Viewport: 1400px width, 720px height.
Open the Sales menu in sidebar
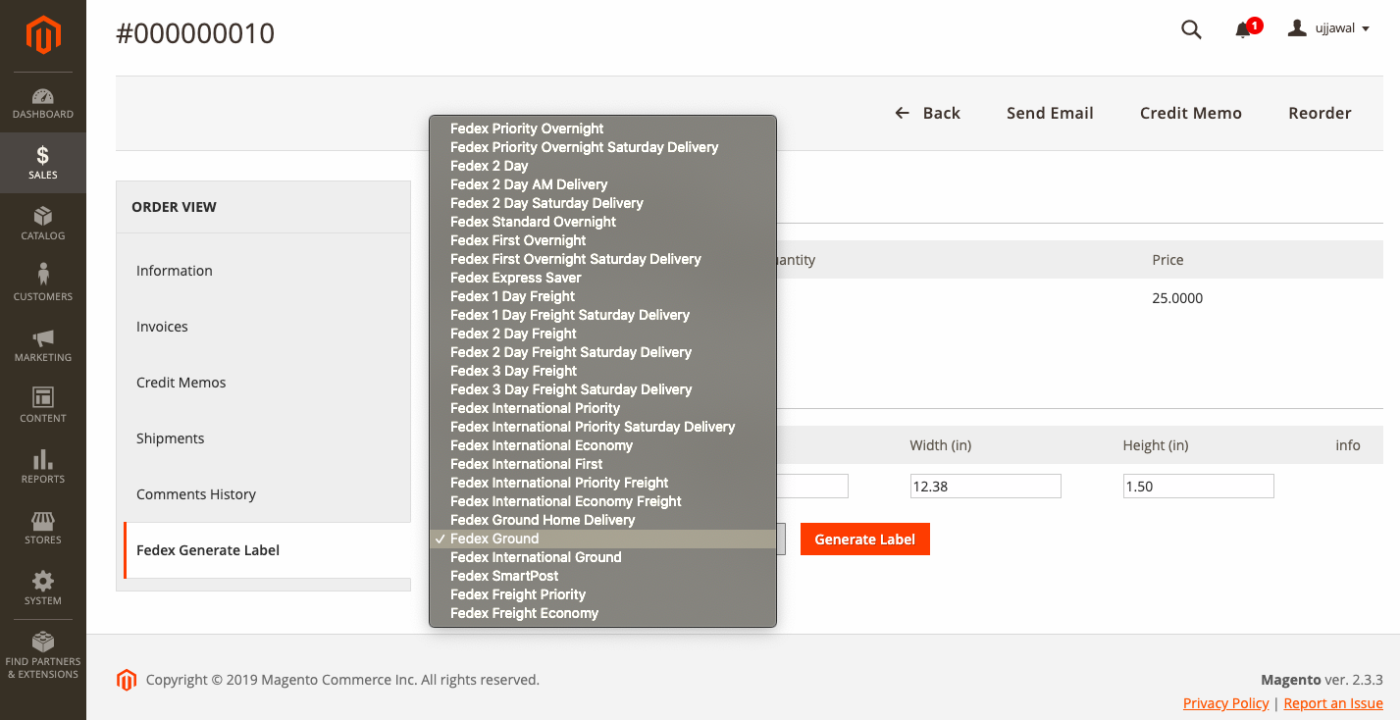(x=43, y=163)
